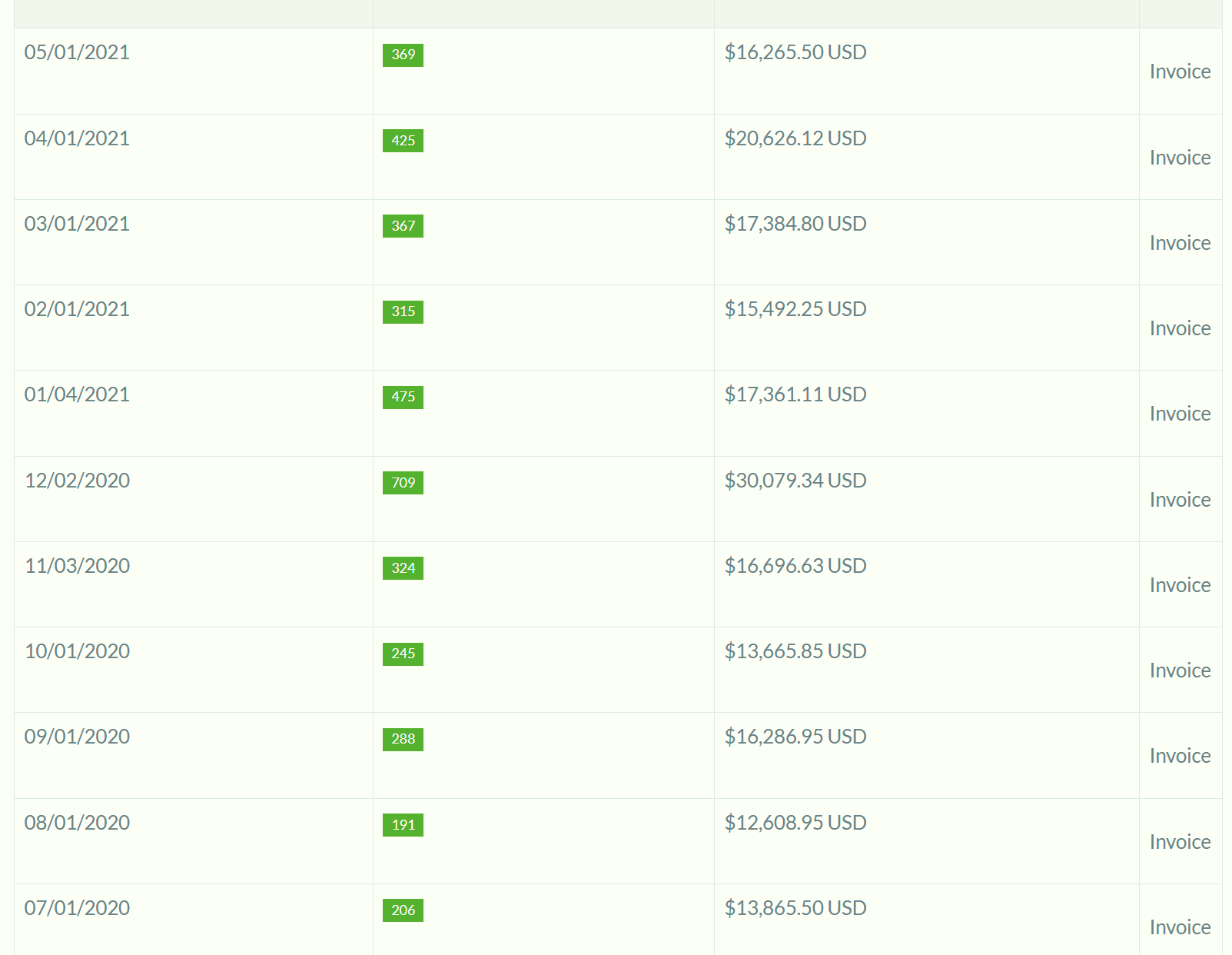Open the Invoice for 02/01/2021
The width and height of the screenshot is (1232, 955).
(x=1180, y=328)
